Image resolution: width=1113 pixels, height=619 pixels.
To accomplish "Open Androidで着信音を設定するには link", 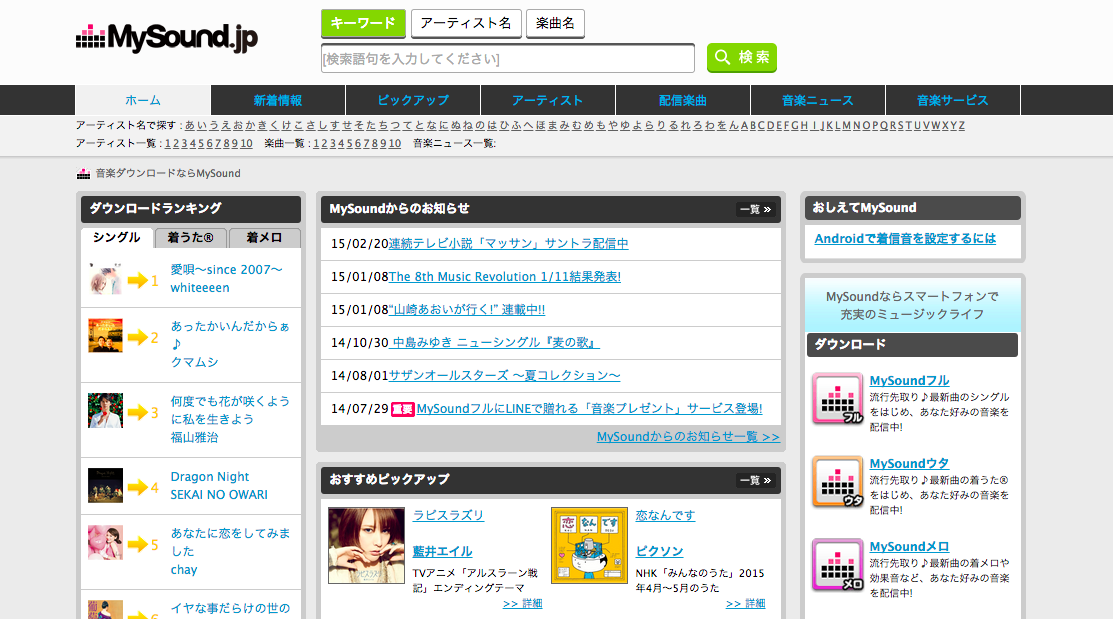I will [905, 238].
